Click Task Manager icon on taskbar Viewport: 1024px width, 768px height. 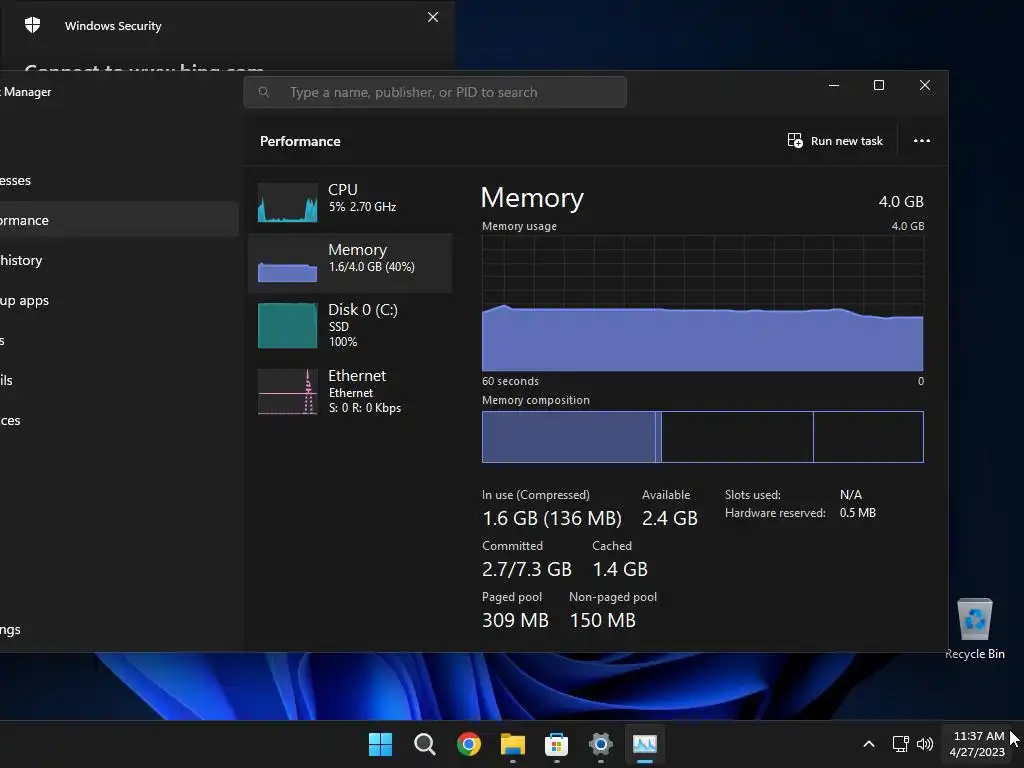645,744
